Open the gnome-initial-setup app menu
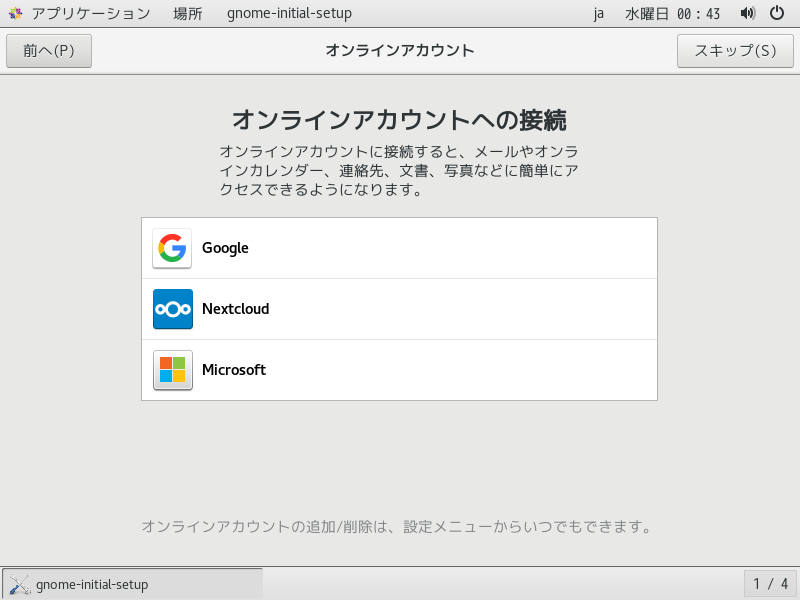Image resolution: width=800 pixels, height=600 pixels. coord(289,13)
